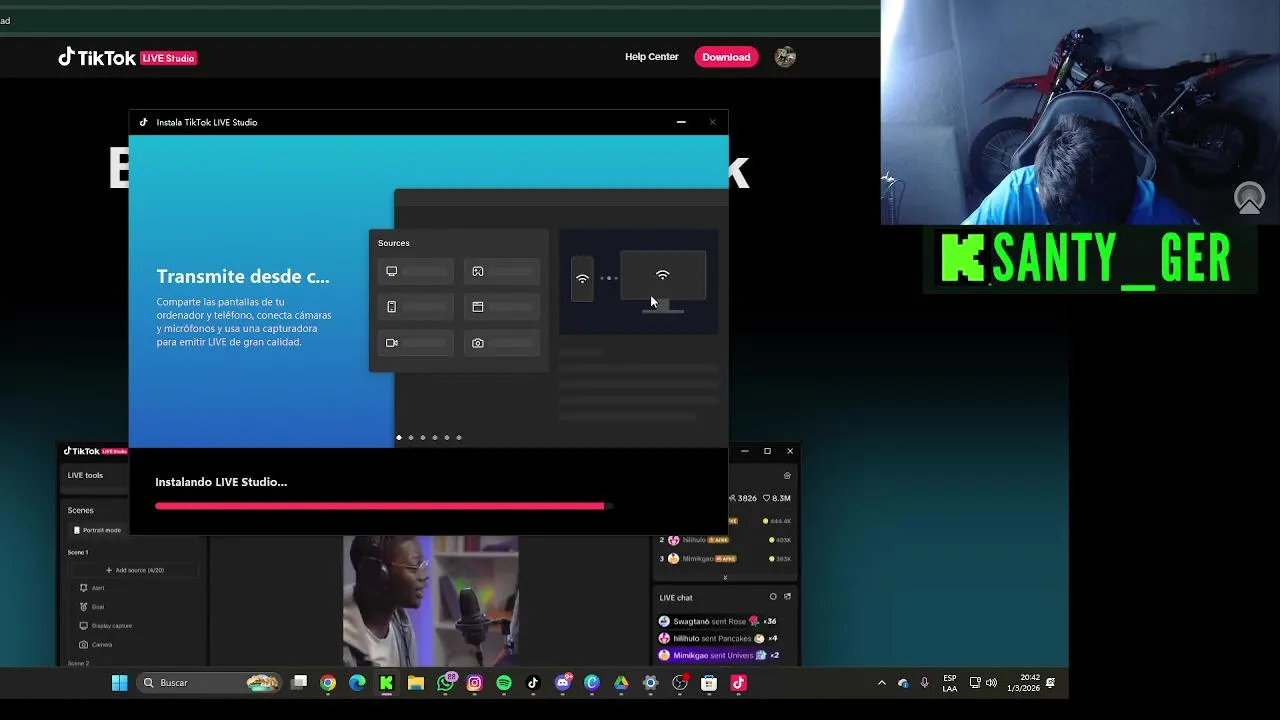This screenshot has width=1280, height=720.
Task: Open Google Drive from the taskbar
Action: click(x=621, y=683)
